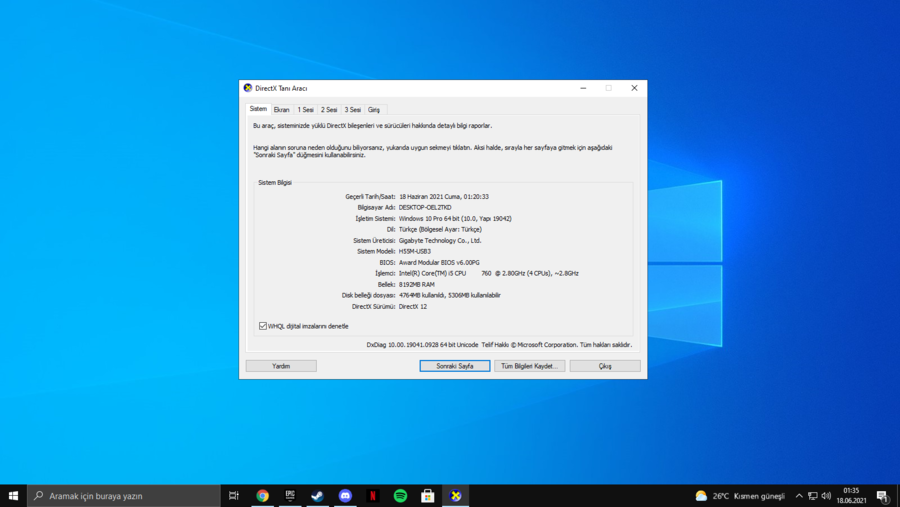Open Discord from the taskbar
Viewport: 900px width, 507px height.
[x=345, y=496]
